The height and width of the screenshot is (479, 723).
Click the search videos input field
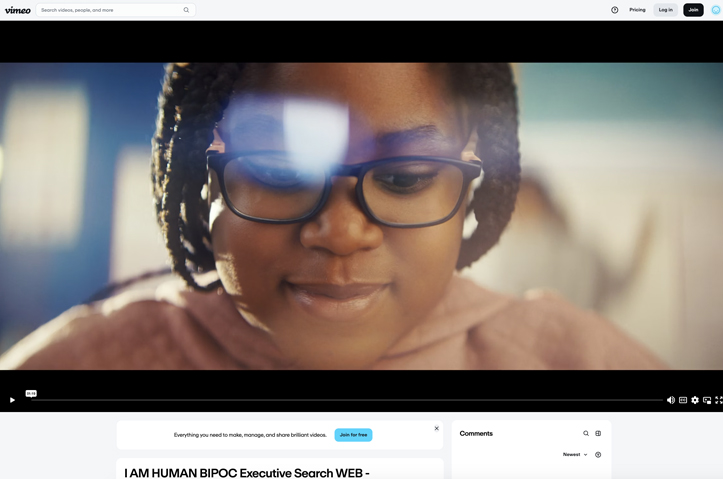click(115, 10)
